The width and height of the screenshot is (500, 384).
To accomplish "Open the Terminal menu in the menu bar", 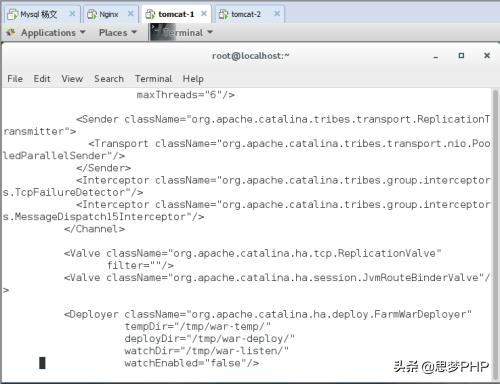I will tap(153, 79).
